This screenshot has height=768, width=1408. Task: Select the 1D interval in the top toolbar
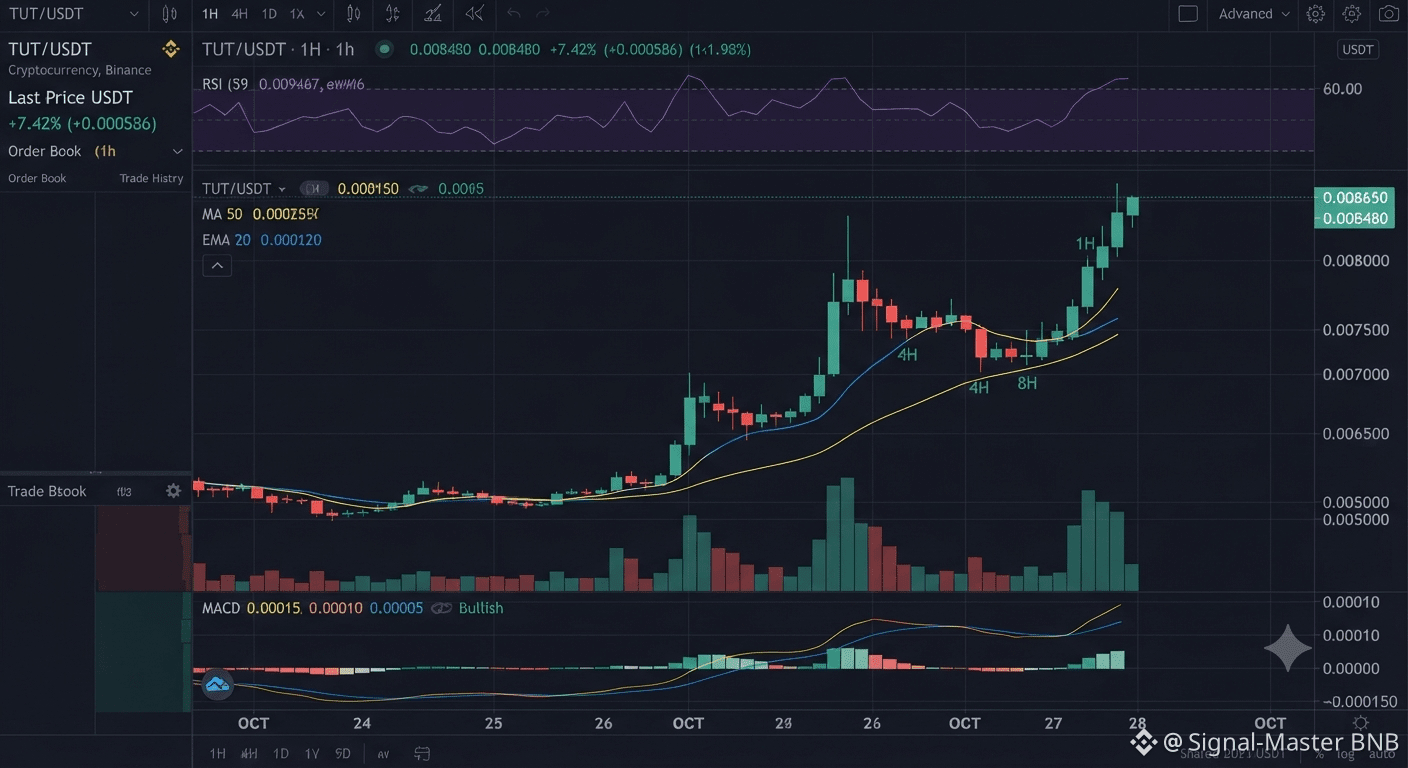pyautogui.click(x=269, y=14)
